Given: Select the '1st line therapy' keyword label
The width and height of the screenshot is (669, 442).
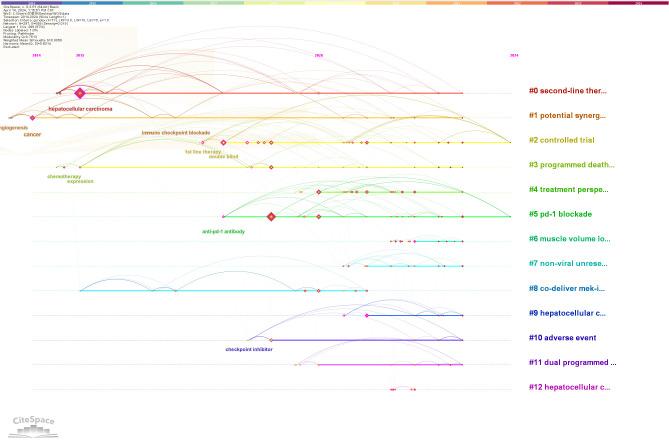Looking at the screenshot, I should click(203, 152).
